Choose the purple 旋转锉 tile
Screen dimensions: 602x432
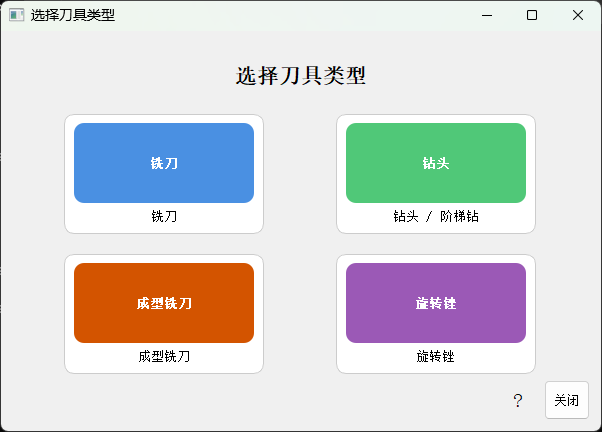click(x=436, y=303)
